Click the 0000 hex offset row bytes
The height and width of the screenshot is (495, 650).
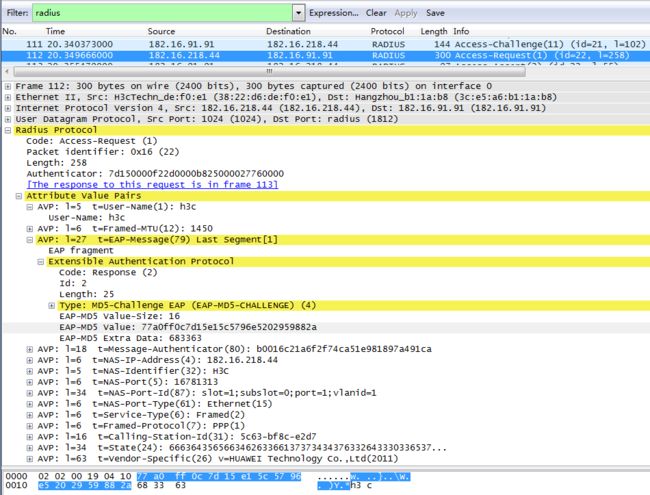[170, 476]
